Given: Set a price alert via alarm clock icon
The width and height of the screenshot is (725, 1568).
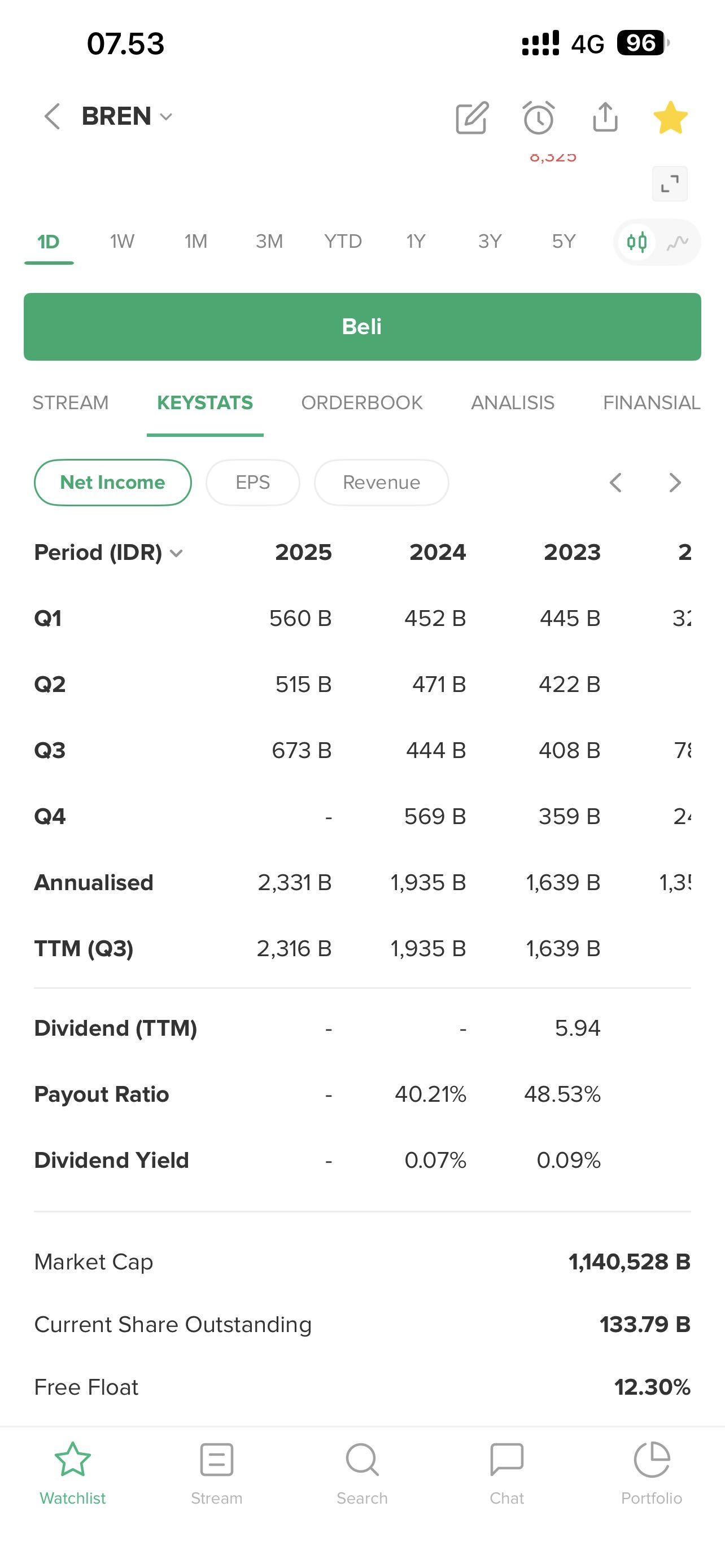Looking at the screenshot, I should tap(539, 117).
